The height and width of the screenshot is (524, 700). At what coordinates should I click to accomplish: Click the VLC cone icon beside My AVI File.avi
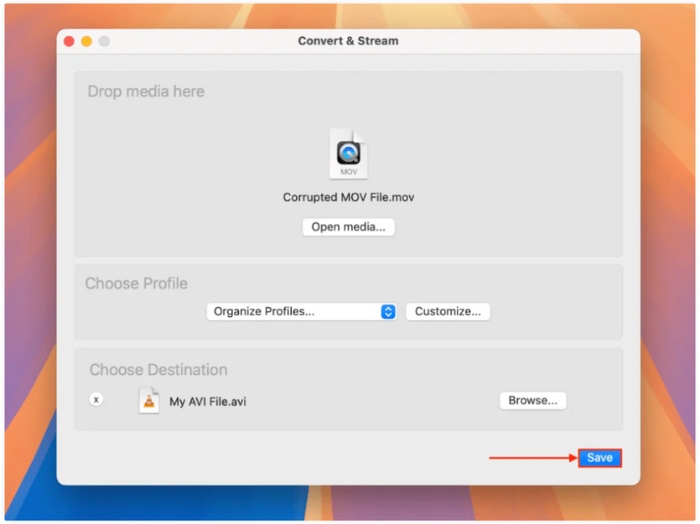tap(149, 401)
